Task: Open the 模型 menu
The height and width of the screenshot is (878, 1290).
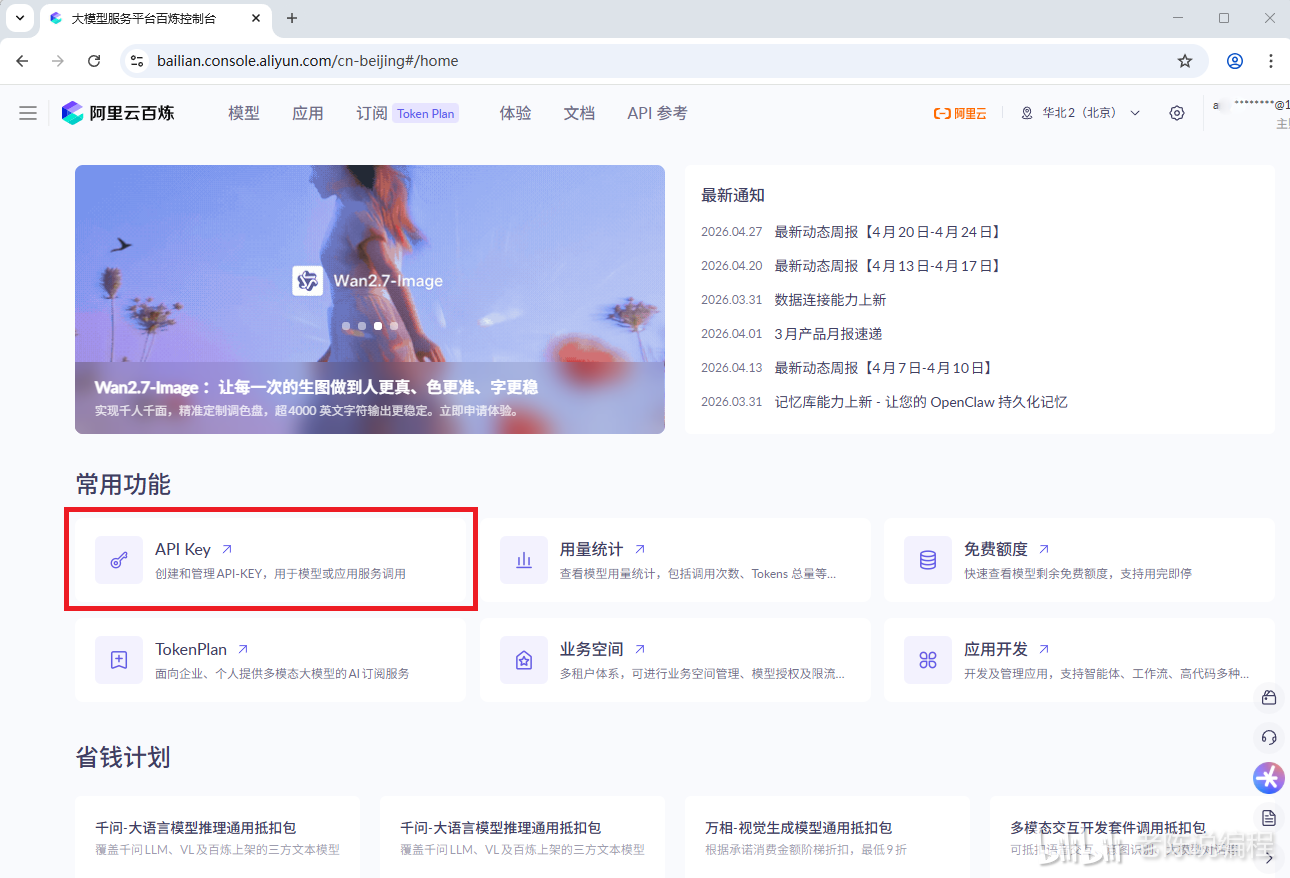Action: (x=244, y=113)
